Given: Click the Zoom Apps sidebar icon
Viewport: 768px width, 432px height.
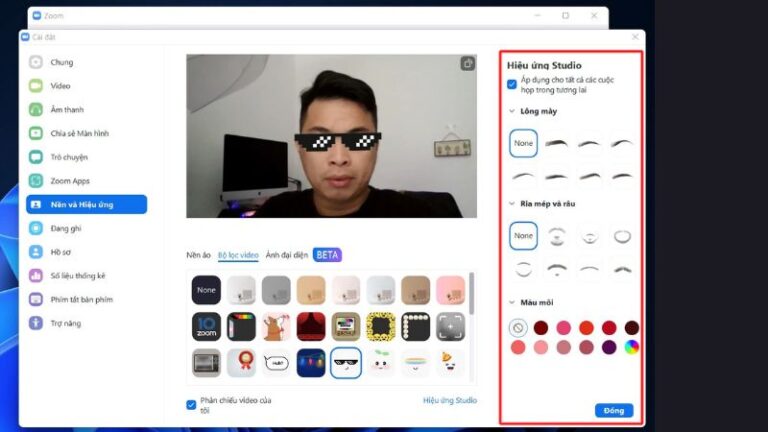Looking at the screenshot, I should [x=36, y=181].
